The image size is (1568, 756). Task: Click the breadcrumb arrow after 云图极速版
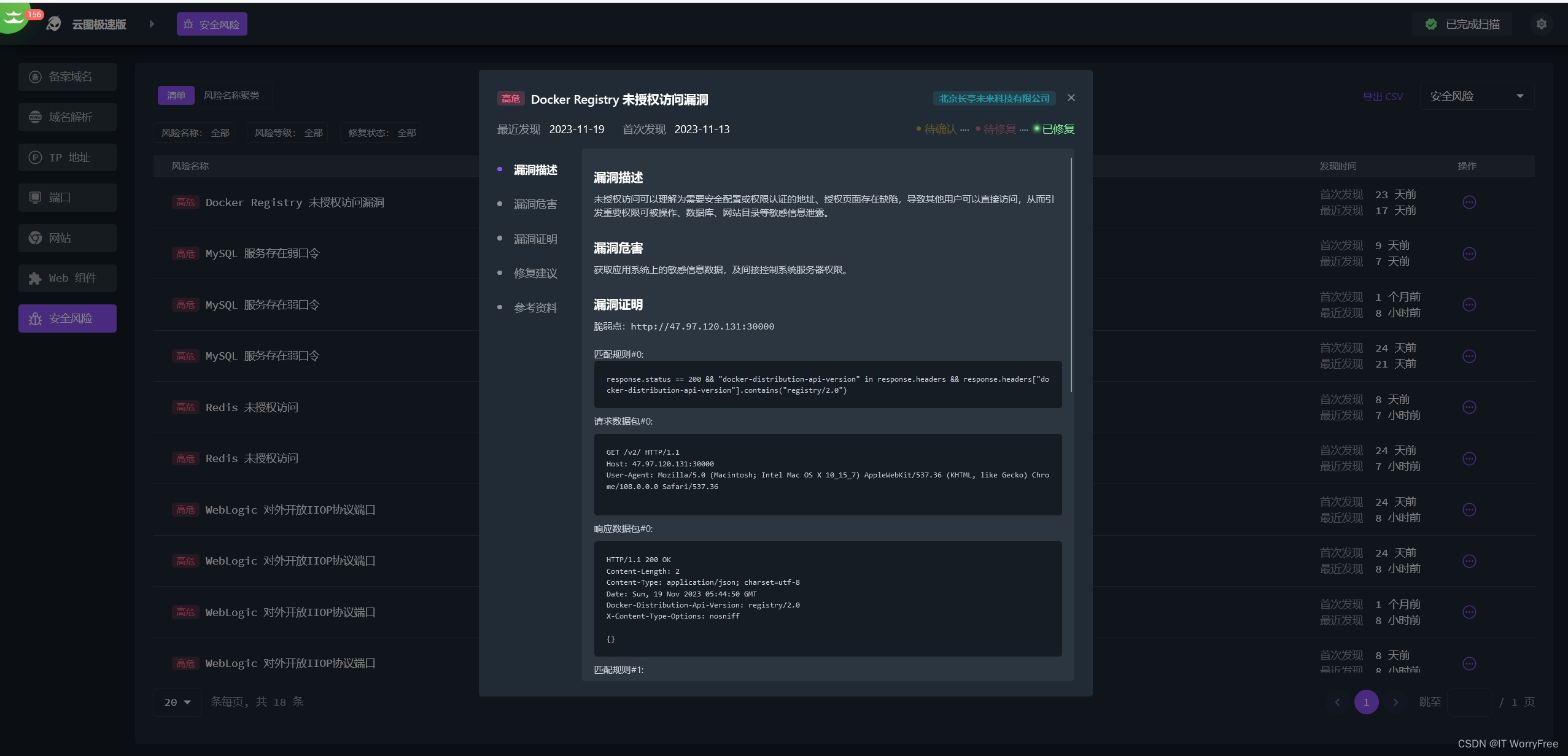152,24
